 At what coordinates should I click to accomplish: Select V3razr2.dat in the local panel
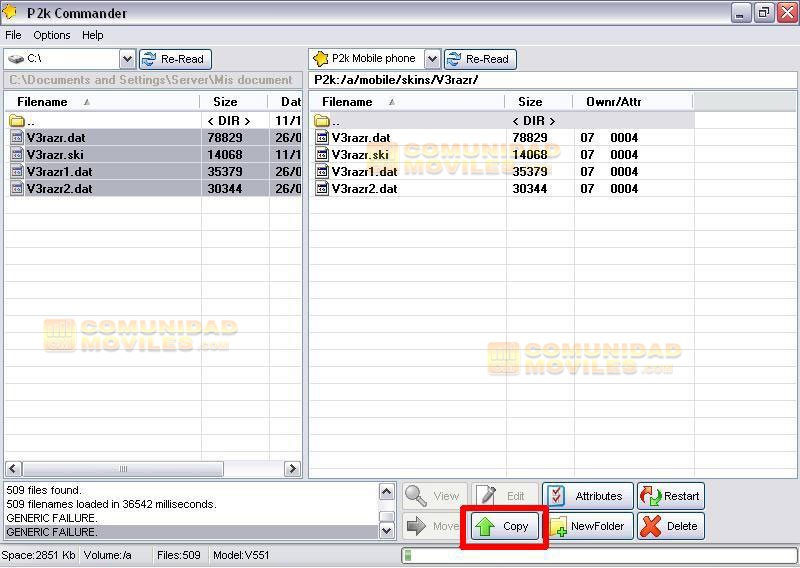[x=59, y=189]
